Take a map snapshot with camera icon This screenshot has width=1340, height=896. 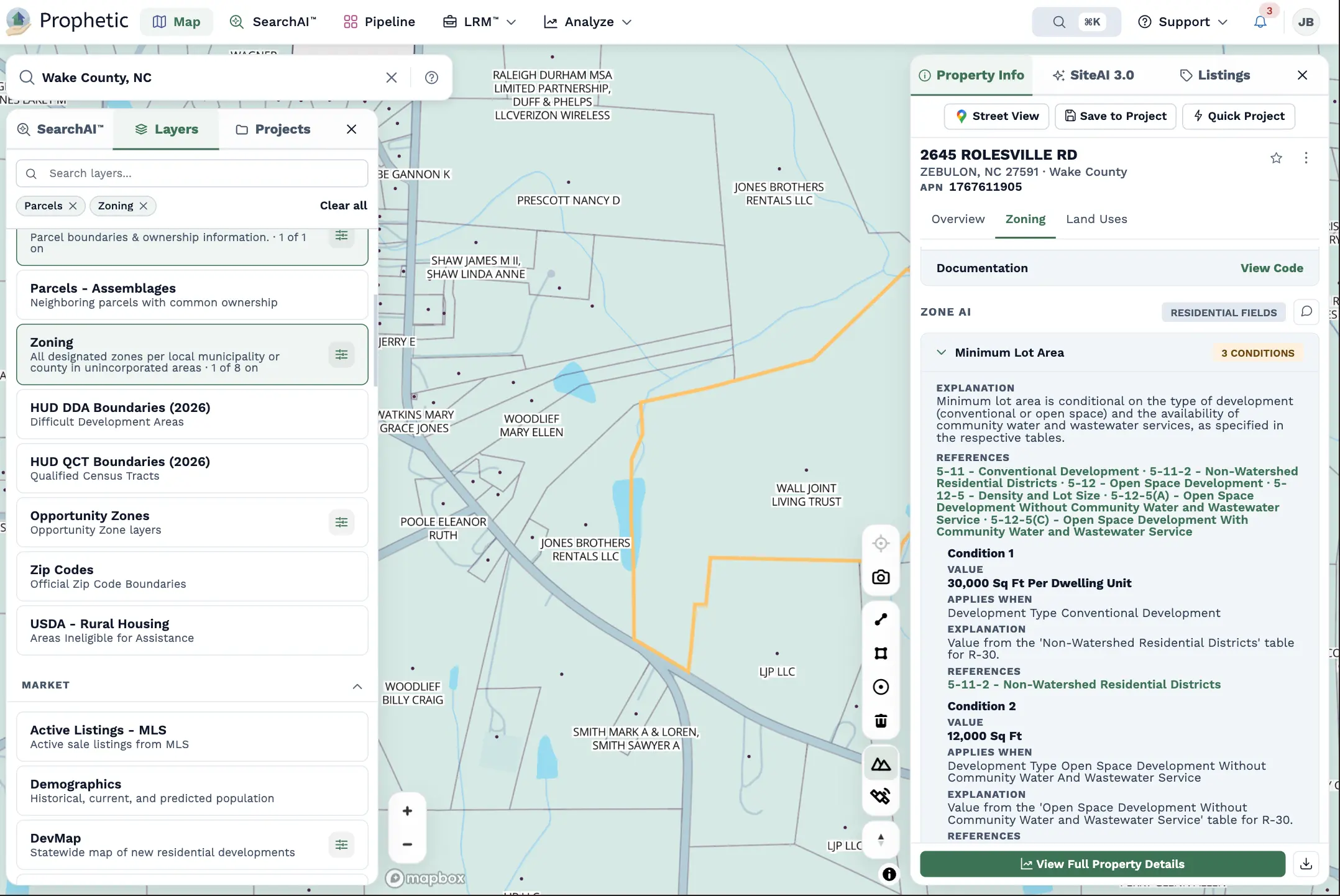881,577
